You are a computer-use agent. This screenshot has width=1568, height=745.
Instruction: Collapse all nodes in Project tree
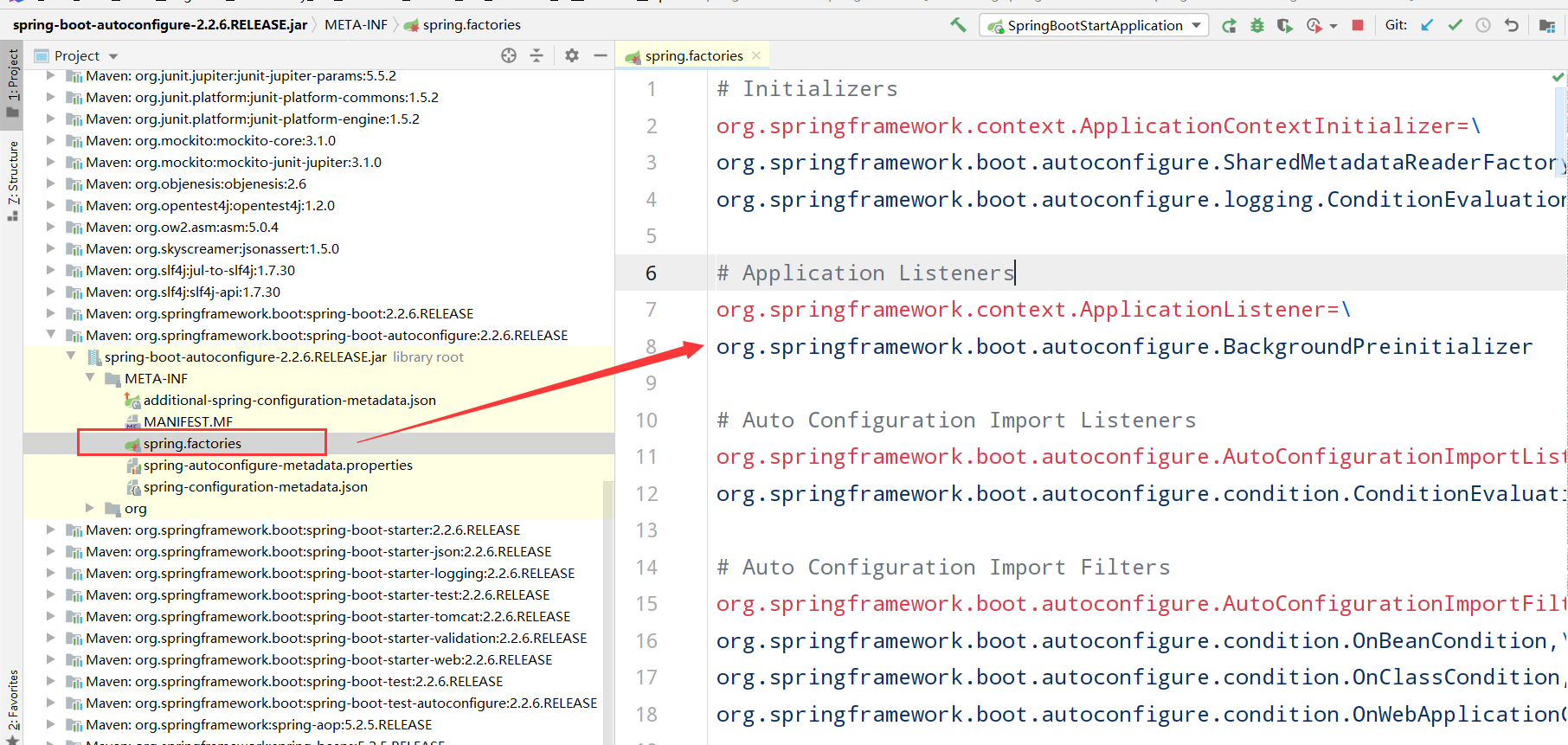(537, 55)
